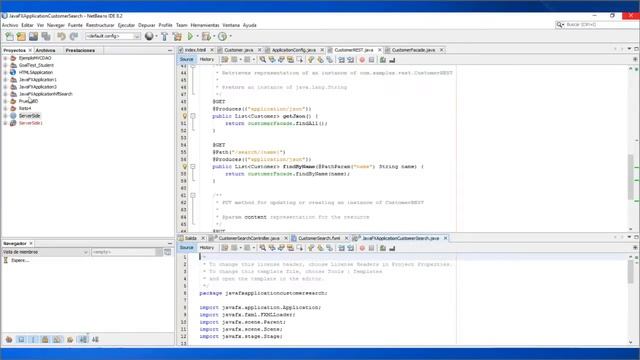Toggle show static members filter in Navigator
This screenshot has height=360, width=640.
[x=33, y=340]
